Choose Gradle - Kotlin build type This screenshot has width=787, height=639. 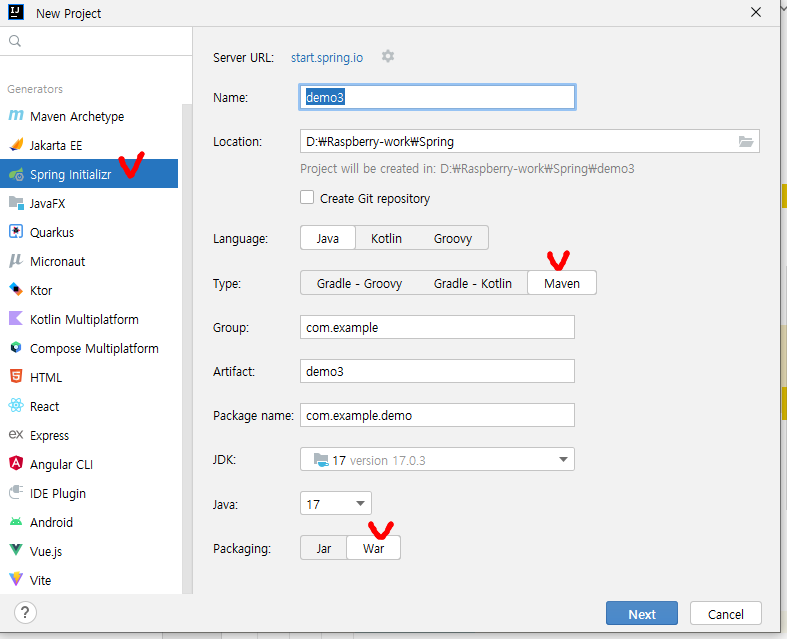pos(472,283)
